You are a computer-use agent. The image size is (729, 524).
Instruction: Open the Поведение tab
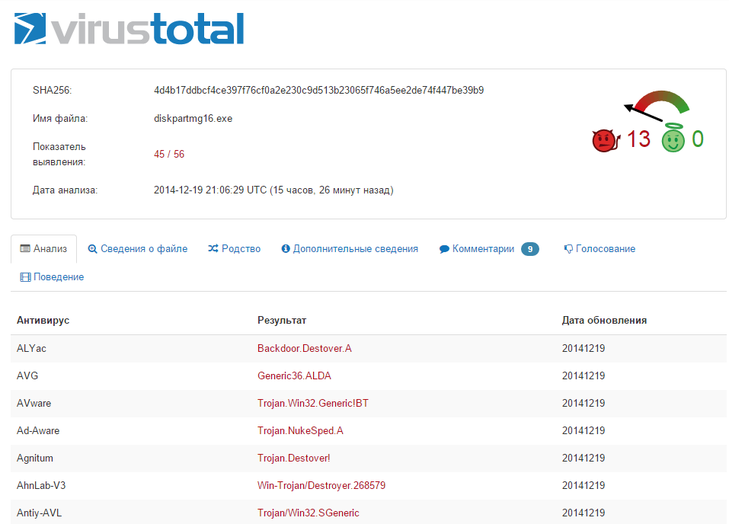(x=52, y=277)
